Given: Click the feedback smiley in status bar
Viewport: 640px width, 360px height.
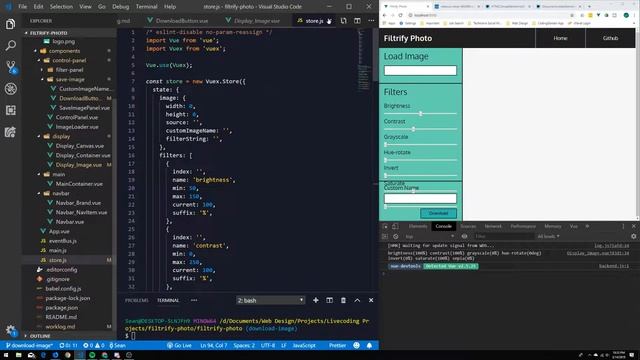Looking at the screenshot, I should click(x=356, y=345).
